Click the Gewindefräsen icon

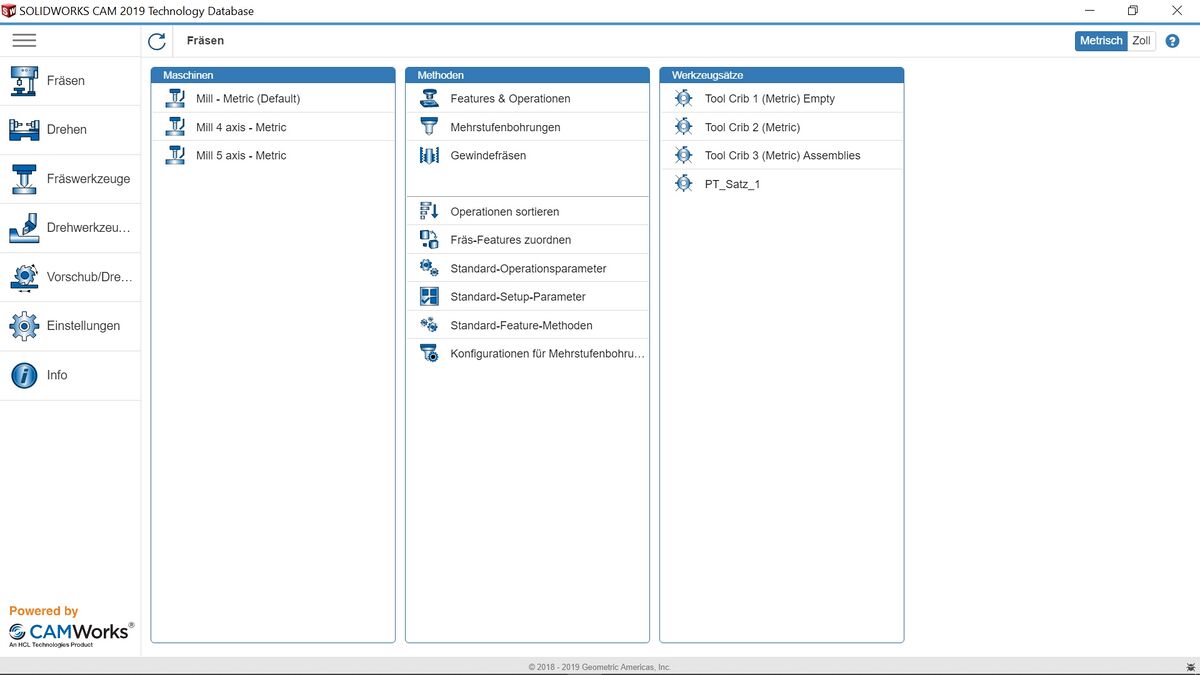pos(429,155)
